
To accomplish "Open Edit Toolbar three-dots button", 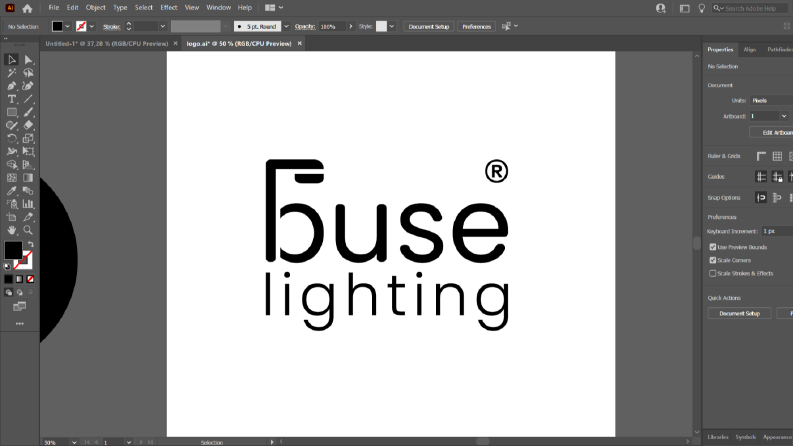I will pos(20,324).
